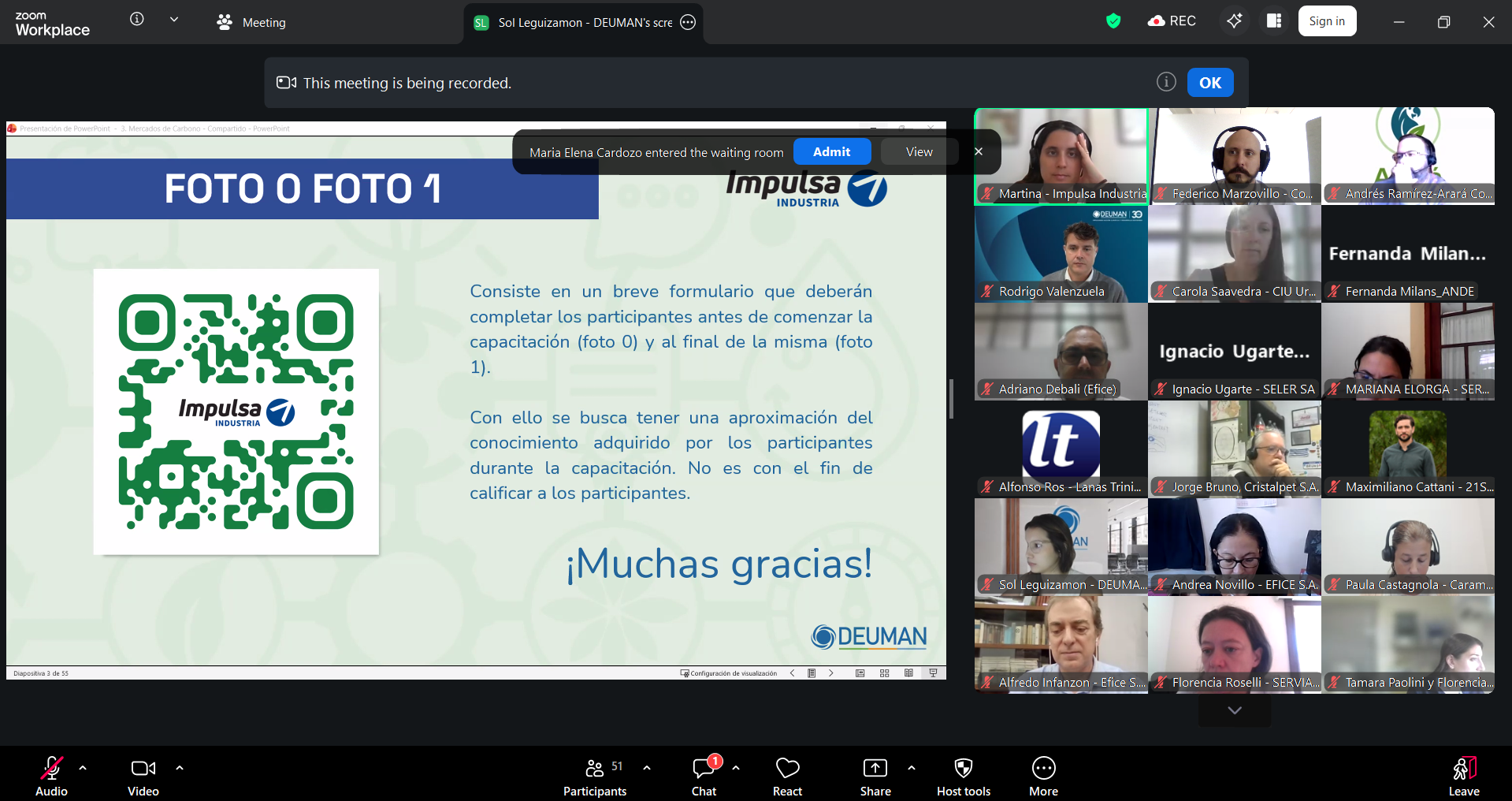Toggle camera with Video button
Screen dimensions: 1512x801
click(143, 777)
